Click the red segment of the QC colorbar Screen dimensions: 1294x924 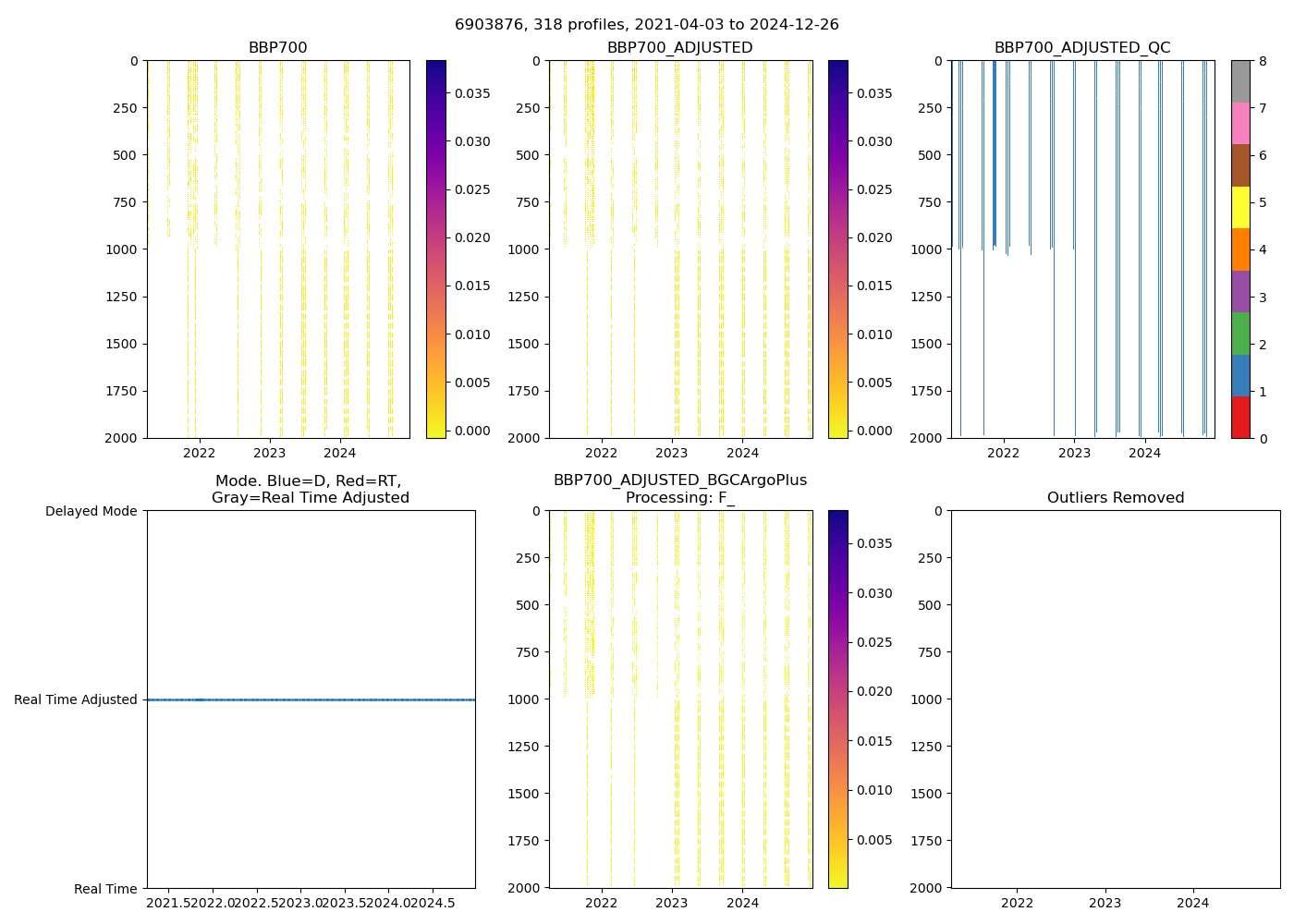1240,418
